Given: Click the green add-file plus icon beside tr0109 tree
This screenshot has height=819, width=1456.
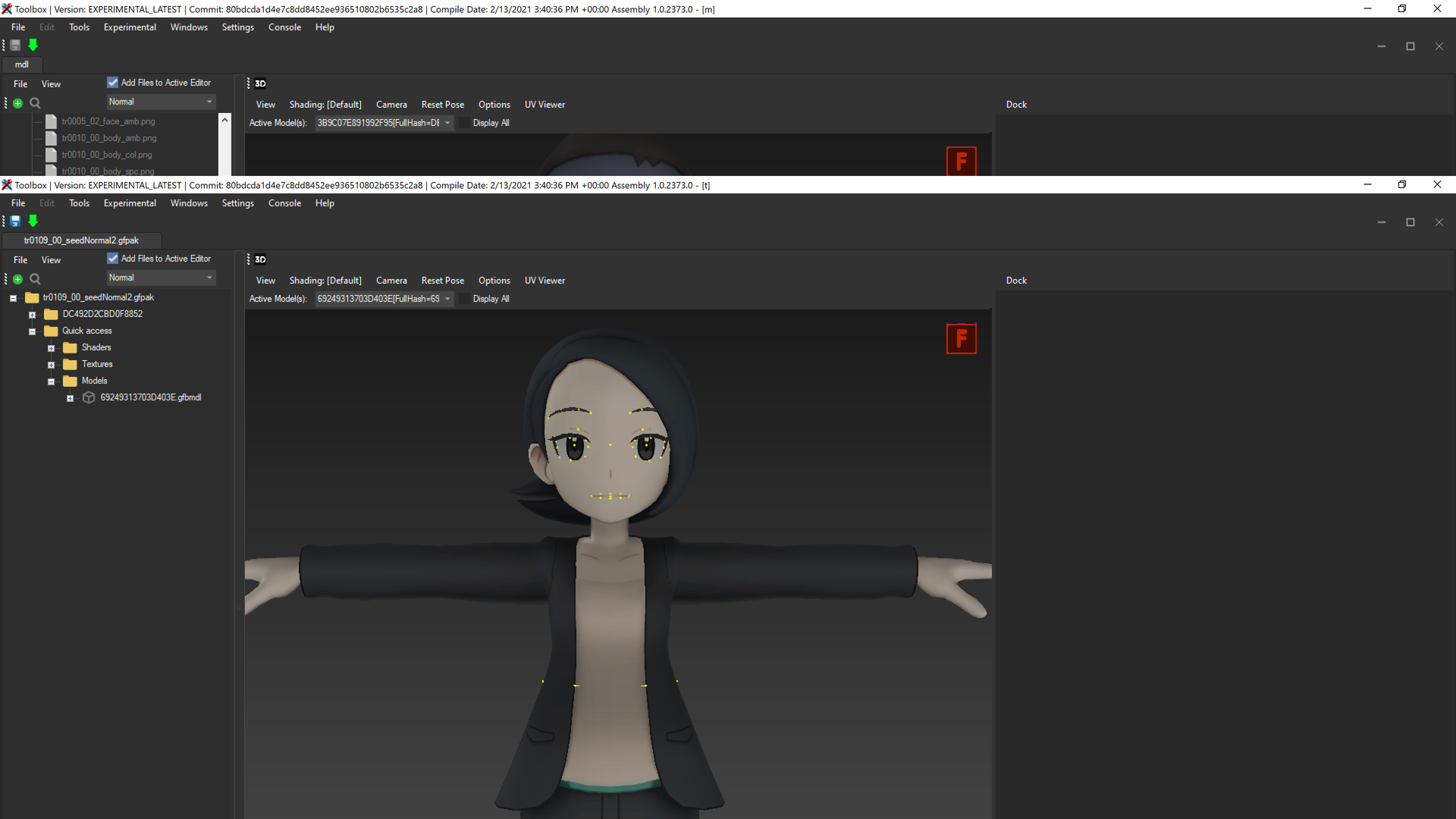Looking at the screenshot, I should click(18, 279).
